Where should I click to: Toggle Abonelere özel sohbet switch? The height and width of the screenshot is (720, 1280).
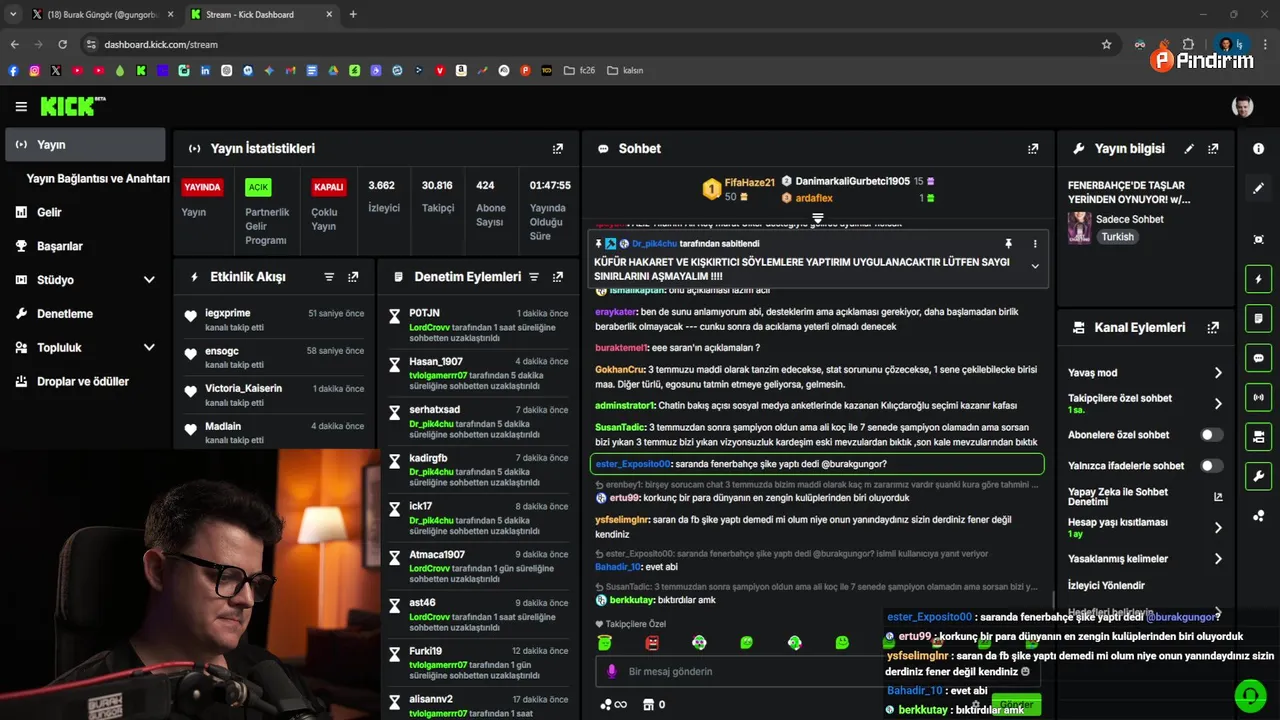pyautogui.click(x=1211, y=435)
